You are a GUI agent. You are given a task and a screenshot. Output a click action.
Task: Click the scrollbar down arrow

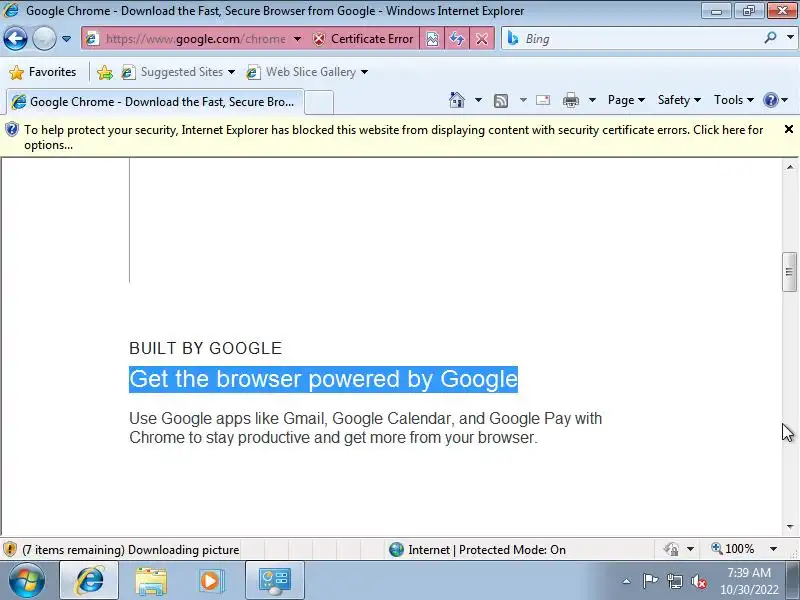click(790, 527)
